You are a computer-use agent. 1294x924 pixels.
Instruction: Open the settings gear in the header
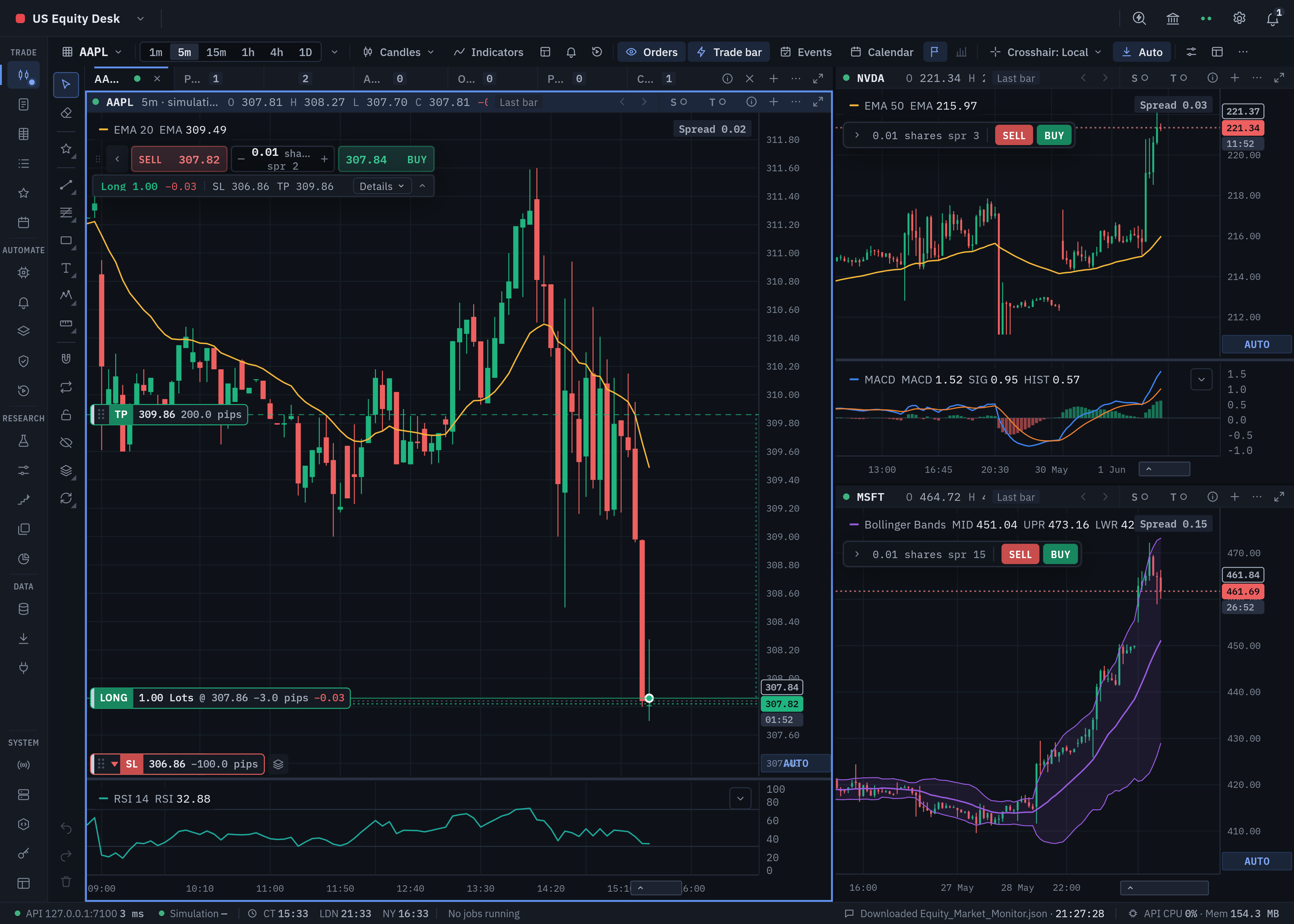[1239, 18]
